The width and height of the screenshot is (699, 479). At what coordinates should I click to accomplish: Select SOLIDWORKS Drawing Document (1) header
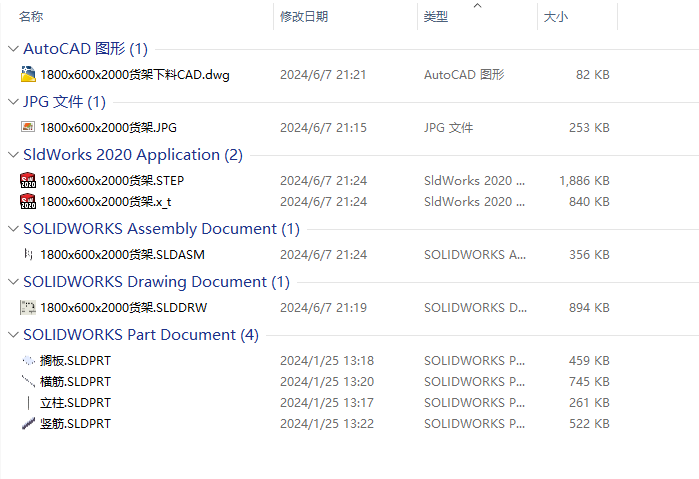point(156,282)
